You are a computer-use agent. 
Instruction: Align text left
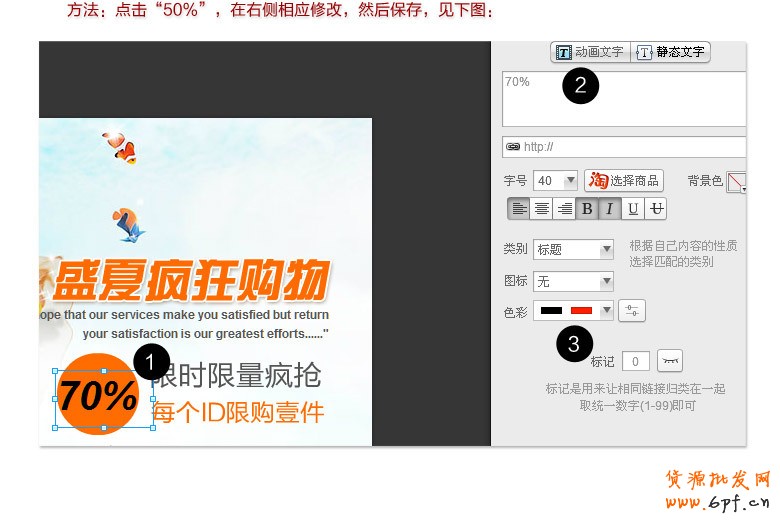pos(519,209)
